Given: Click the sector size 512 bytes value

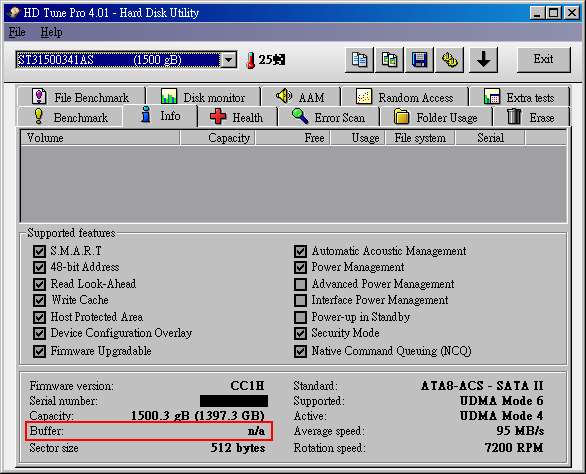Looking at the screenshot, I should [x=238, y=448].
